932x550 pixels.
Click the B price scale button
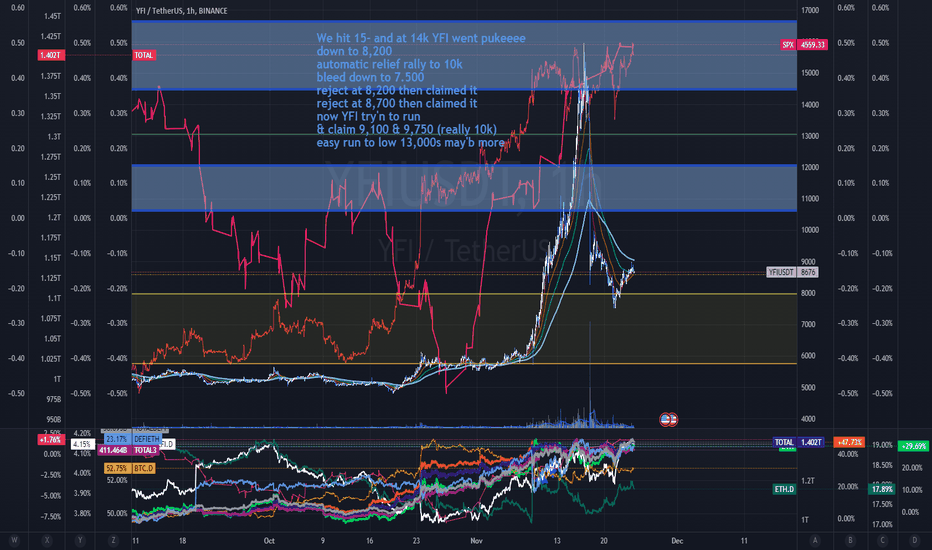(x=851, y=540)
